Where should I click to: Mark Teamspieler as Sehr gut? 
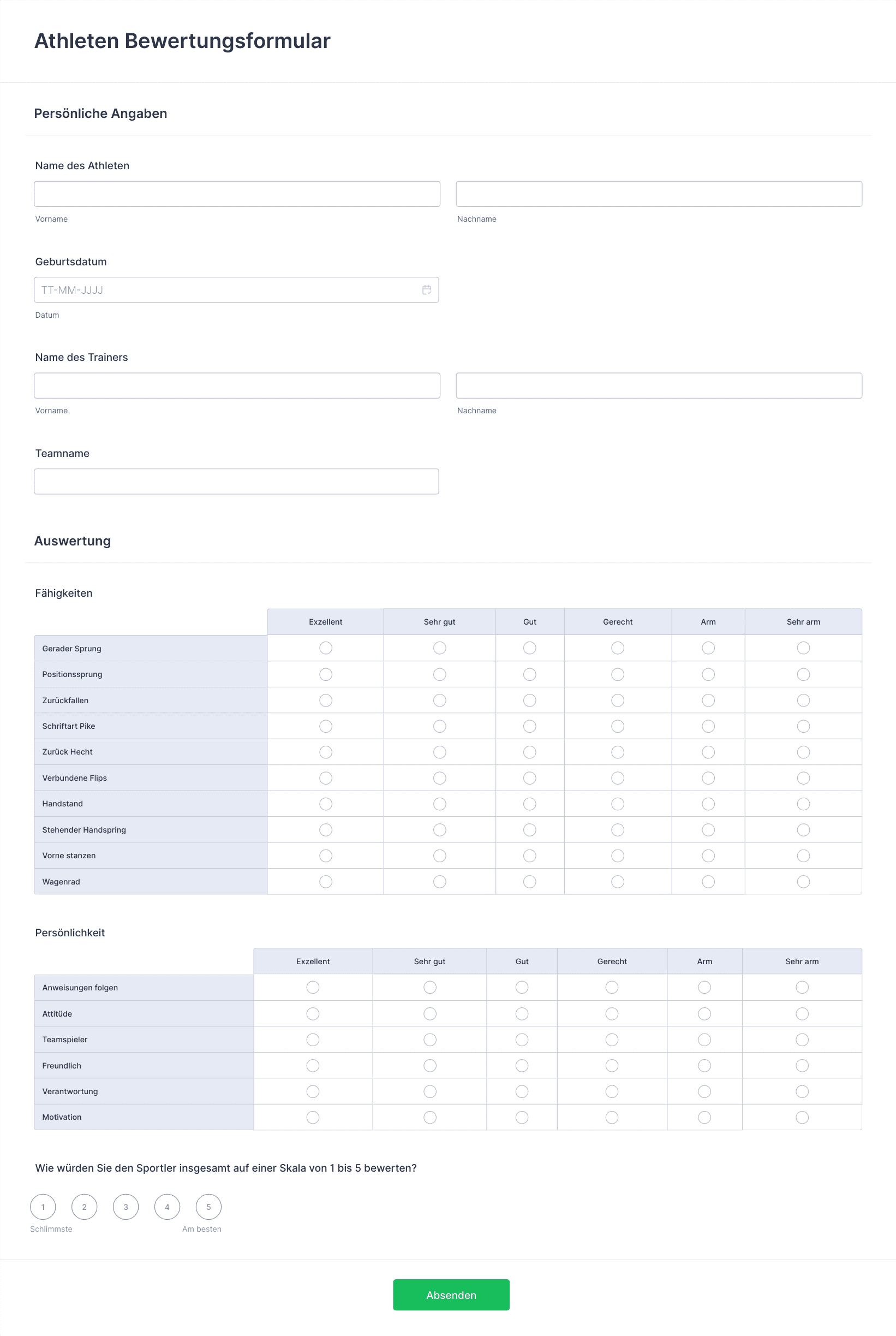(x=429, y=1040)
